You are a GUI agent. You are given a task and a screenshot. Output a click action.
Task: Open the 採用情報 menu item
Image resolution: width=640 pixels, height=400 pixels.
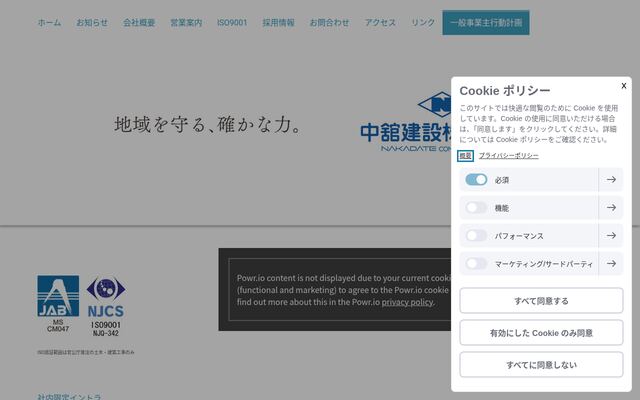click(x=278, y=22)
